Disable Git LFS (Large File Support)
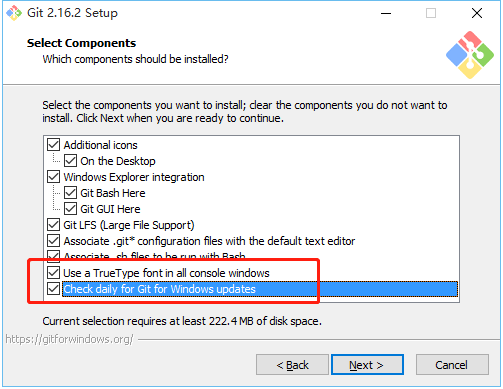 [53, 225]
